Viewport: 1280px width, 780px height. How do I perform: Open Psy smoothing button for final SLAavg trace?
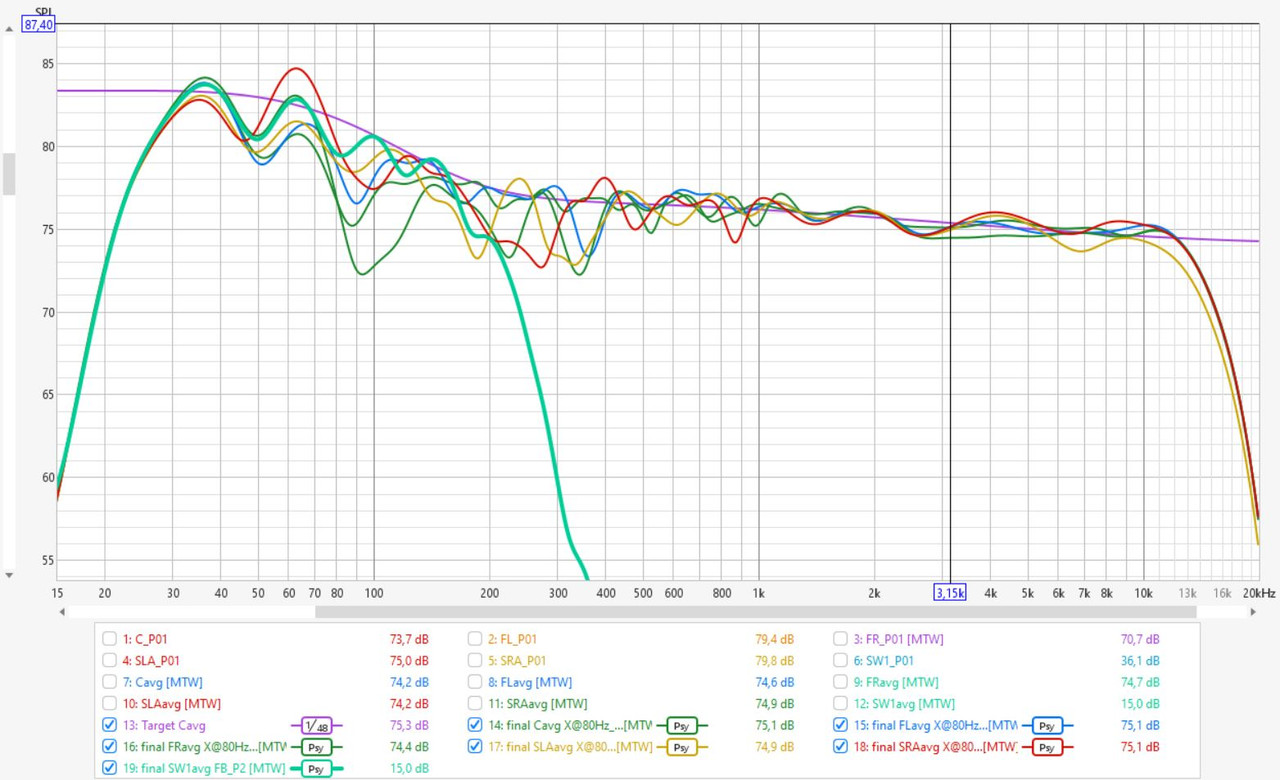coord(682,747)
